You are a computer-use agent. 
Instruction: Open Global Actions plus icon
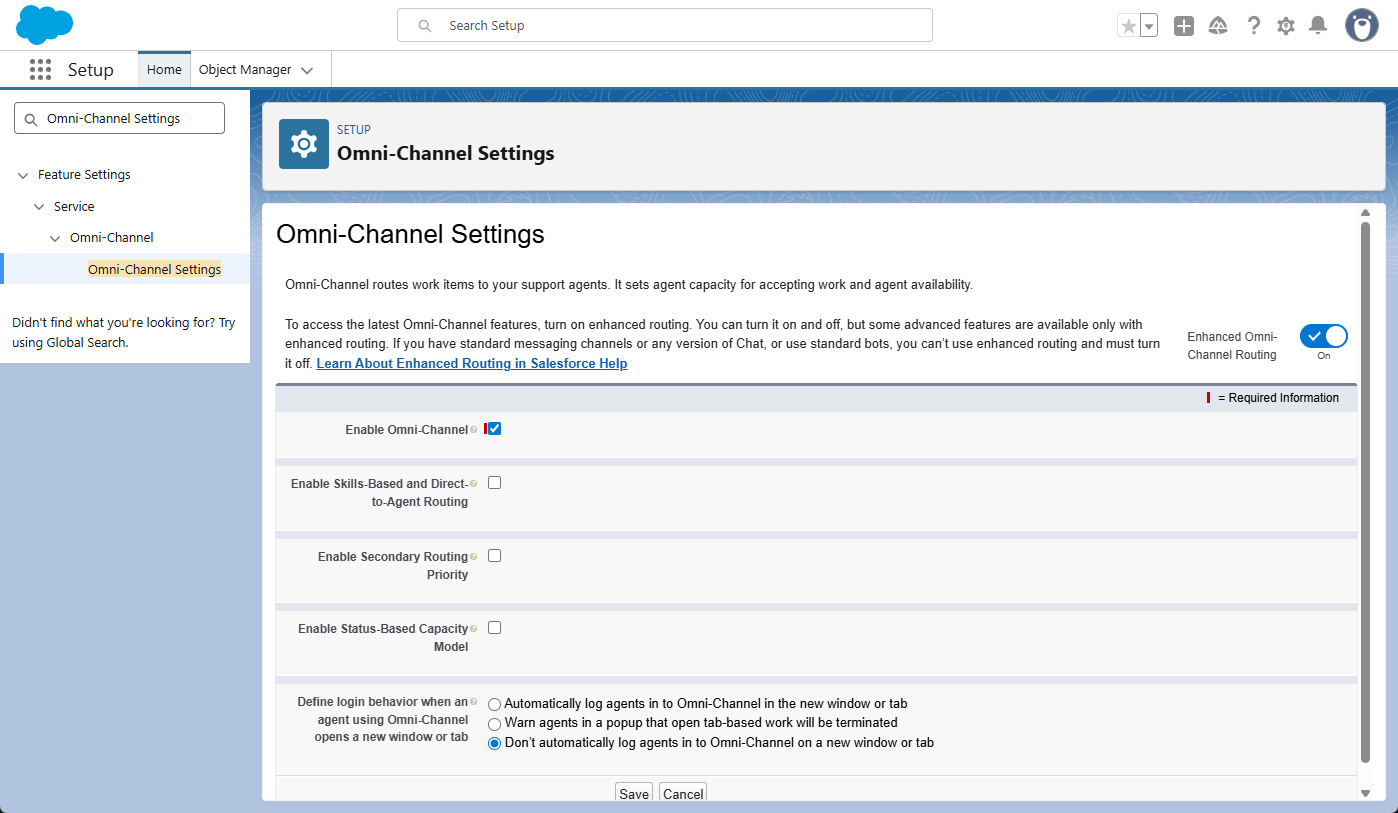[x=1184, y=26]
